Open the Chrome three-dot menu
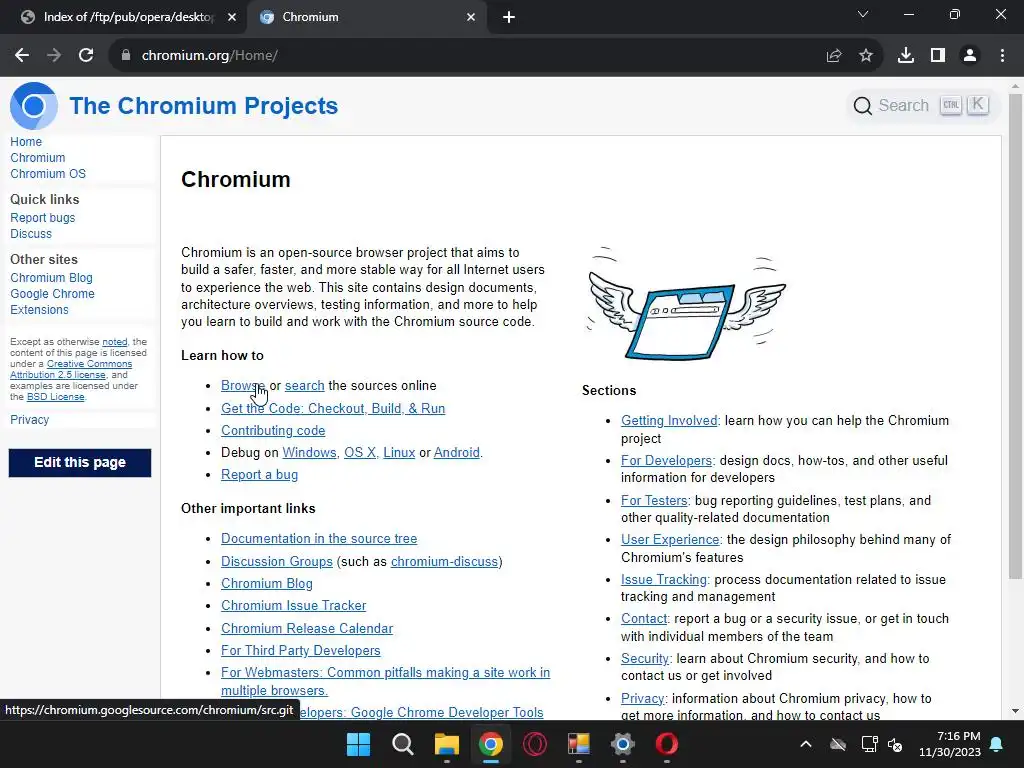This screenshot has width=1024, height=768. tap(1002, 56)
